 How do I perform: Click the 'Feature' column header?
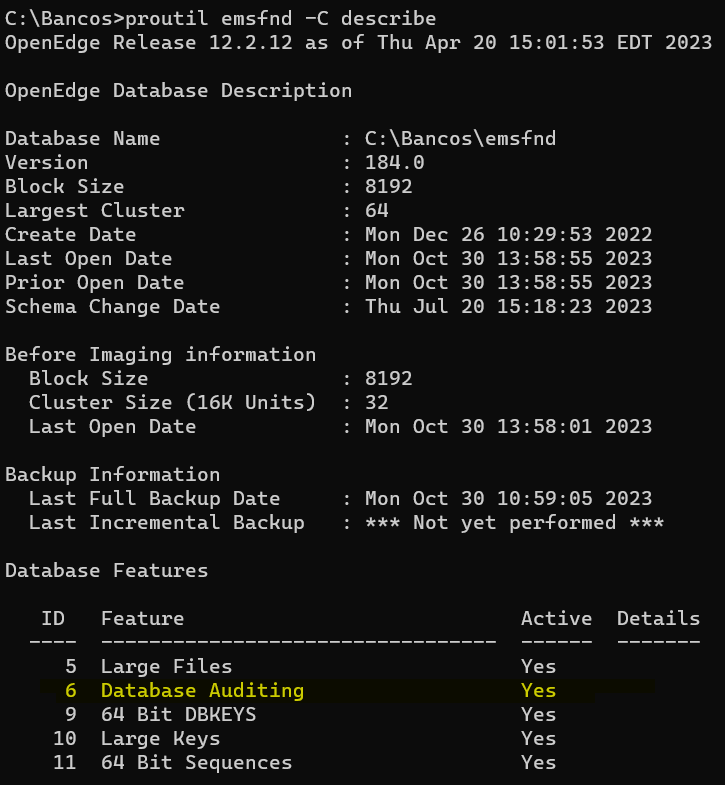click(x=143, y=619)
